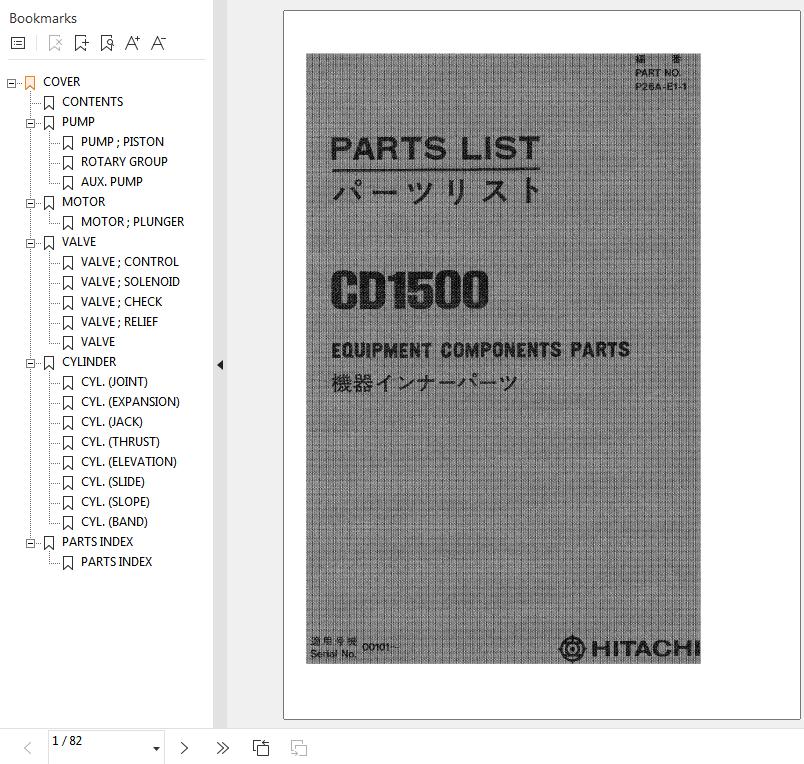Open the AUX. PUMP bookmark
Viewport: 804px width, 764px height.
pyautogui.click(x=112, y=182)
